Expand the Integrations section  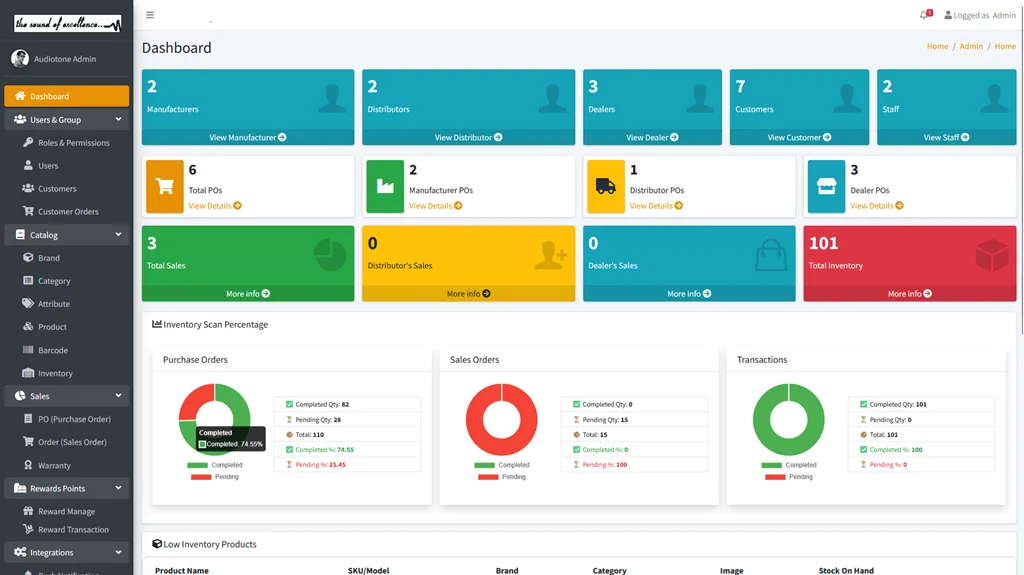click(66, 552)
